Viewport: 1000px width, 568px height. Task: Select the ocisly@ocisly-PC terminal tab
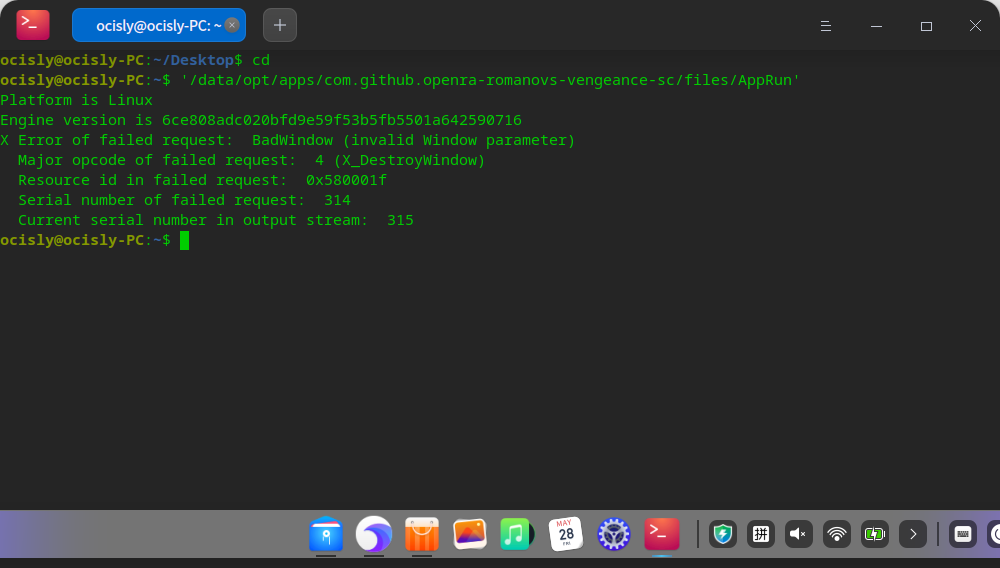coord(159,25)
